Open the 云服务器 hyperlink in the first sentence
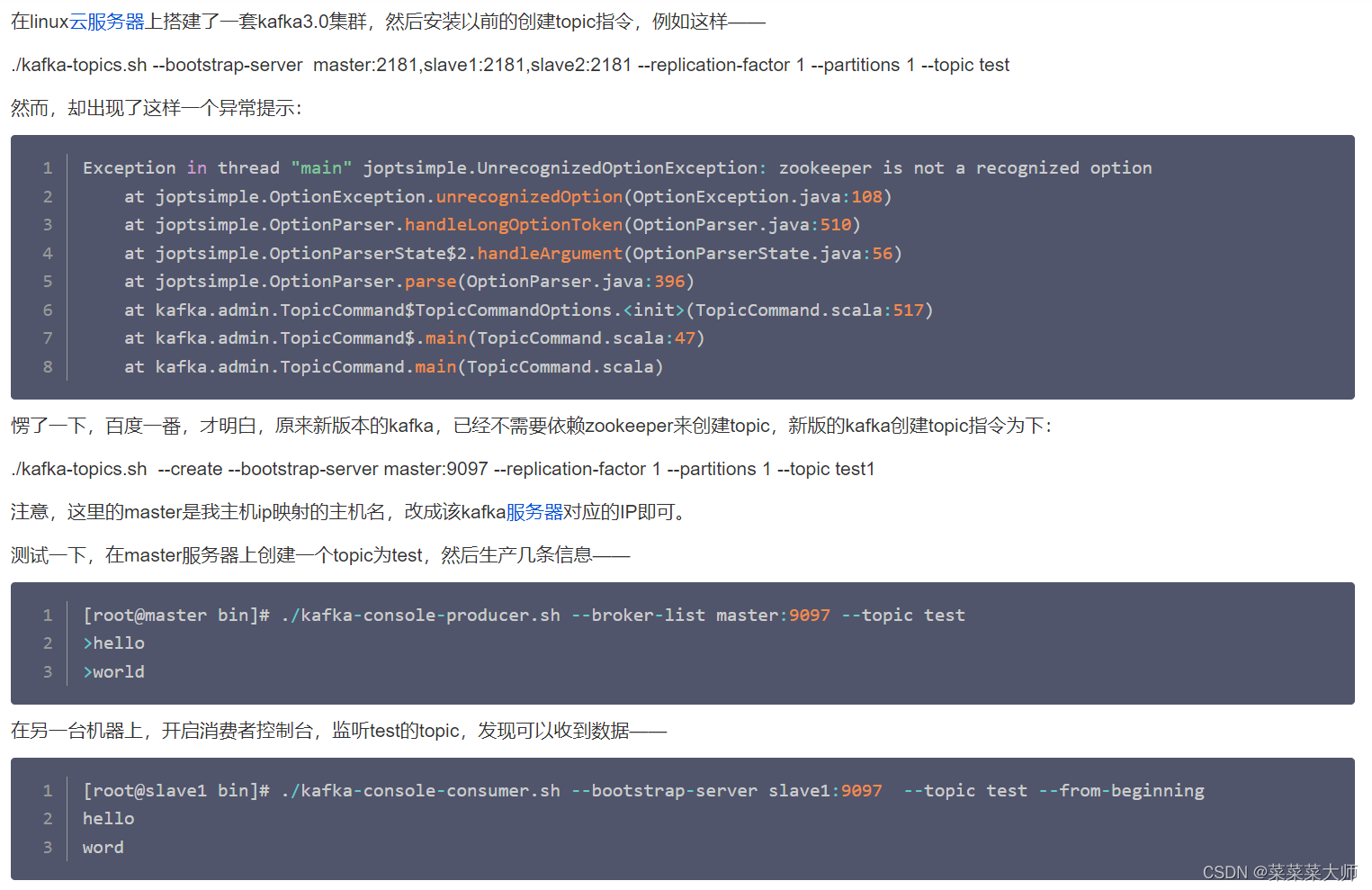The image size is (1372, 890). [x=107, y=22]
